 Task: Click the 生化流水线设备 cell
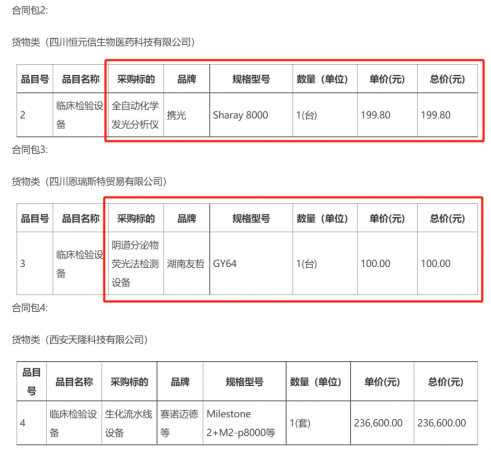click(129, 423)
